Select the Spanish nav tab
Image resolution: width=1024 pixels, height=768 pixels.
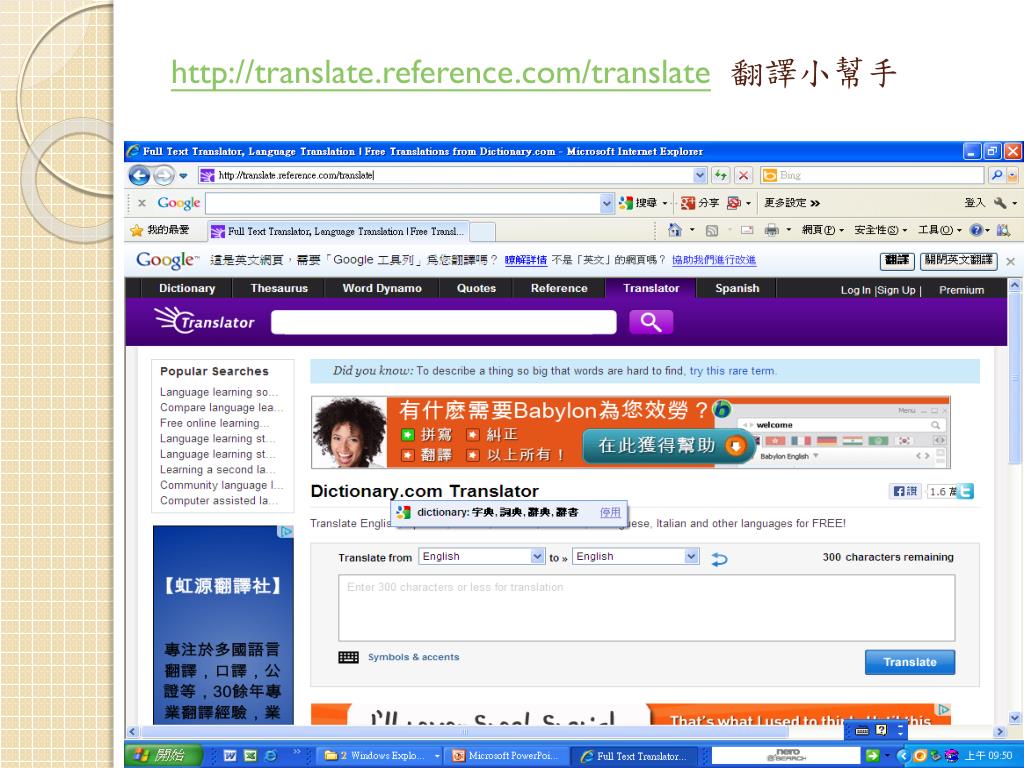coord(737,288)
